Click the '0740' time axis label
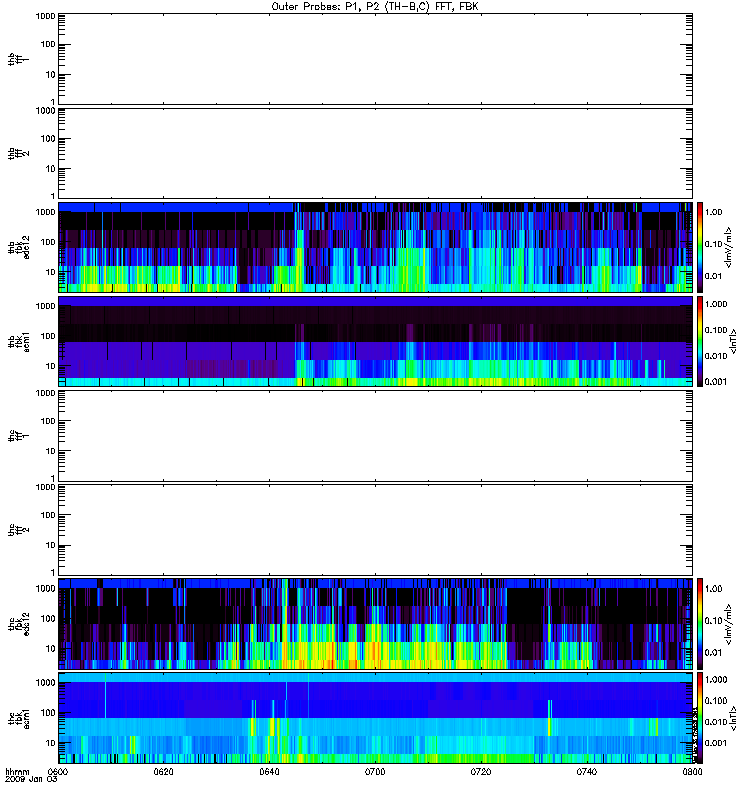The height and width of the screenshot is (800, 750). click(x=587, y=772)
